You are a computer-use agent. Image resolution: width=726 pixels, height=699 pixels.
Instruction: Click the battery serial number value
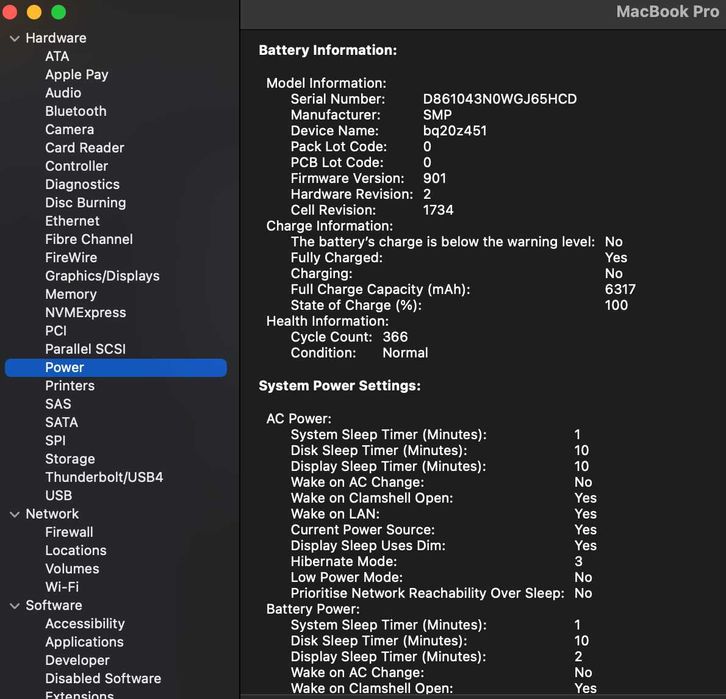click(499, 99)
